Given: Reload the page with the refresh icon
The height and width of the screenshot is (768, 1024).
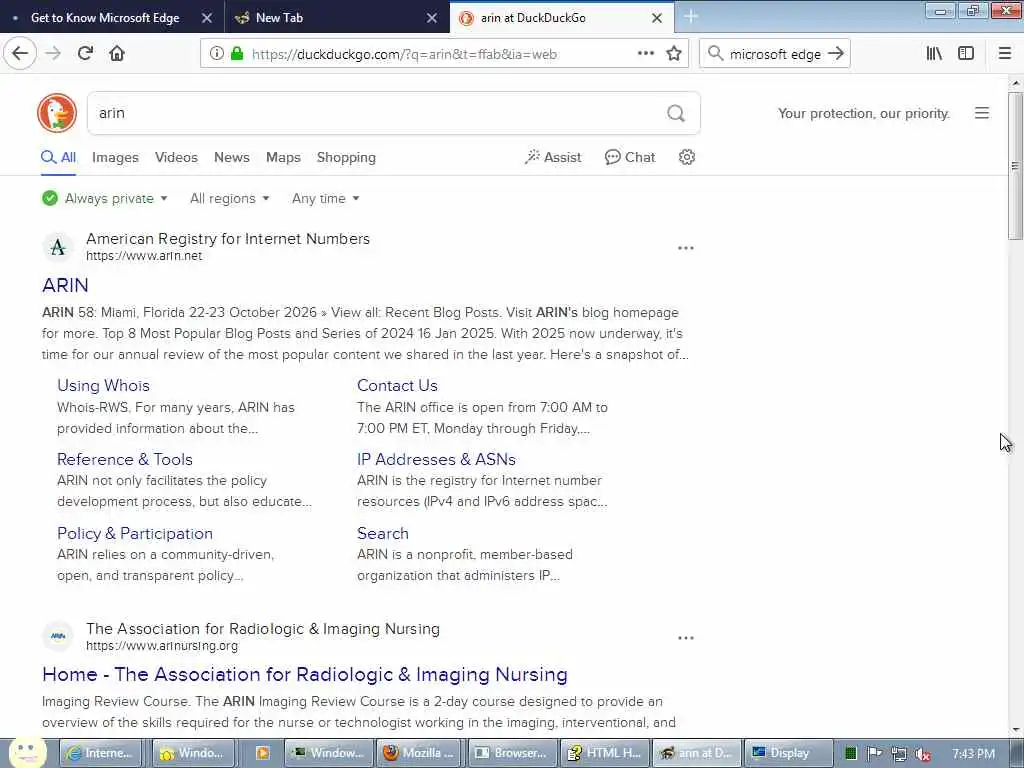Looking at the screenshot, I should [85, 54].
